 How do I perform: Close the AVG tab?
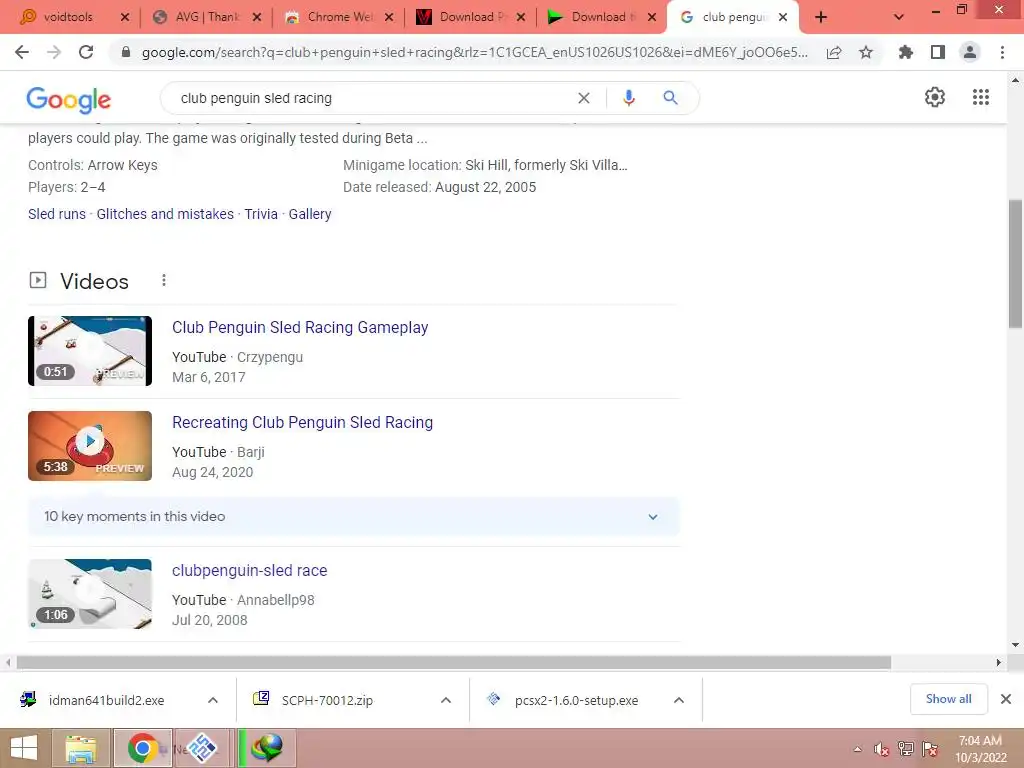(x=257, y=18)
